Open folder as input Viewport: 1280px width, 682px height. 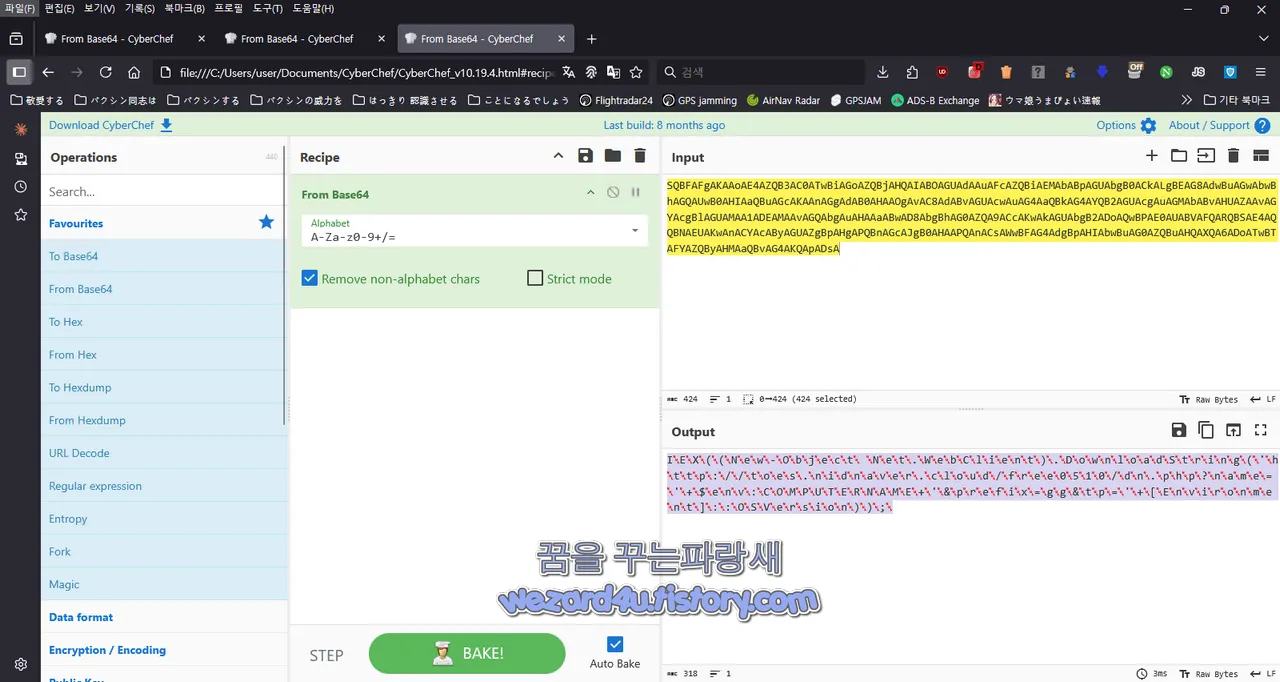(1179, 156)
